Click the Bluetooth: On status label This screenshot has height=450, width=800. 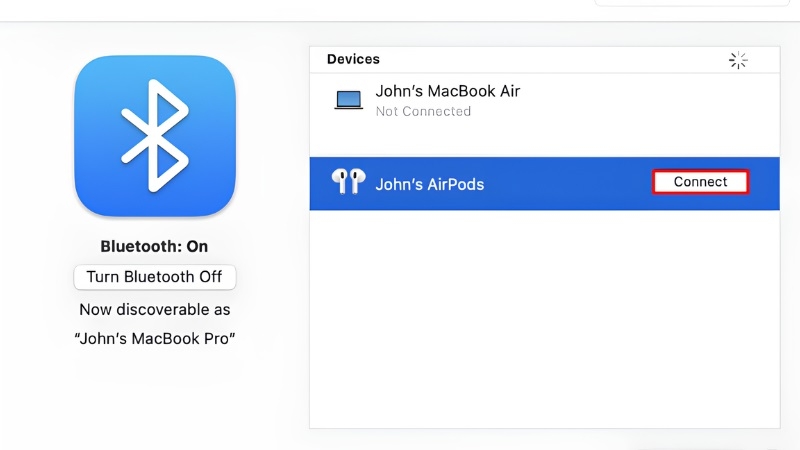(x=154, y=246)
